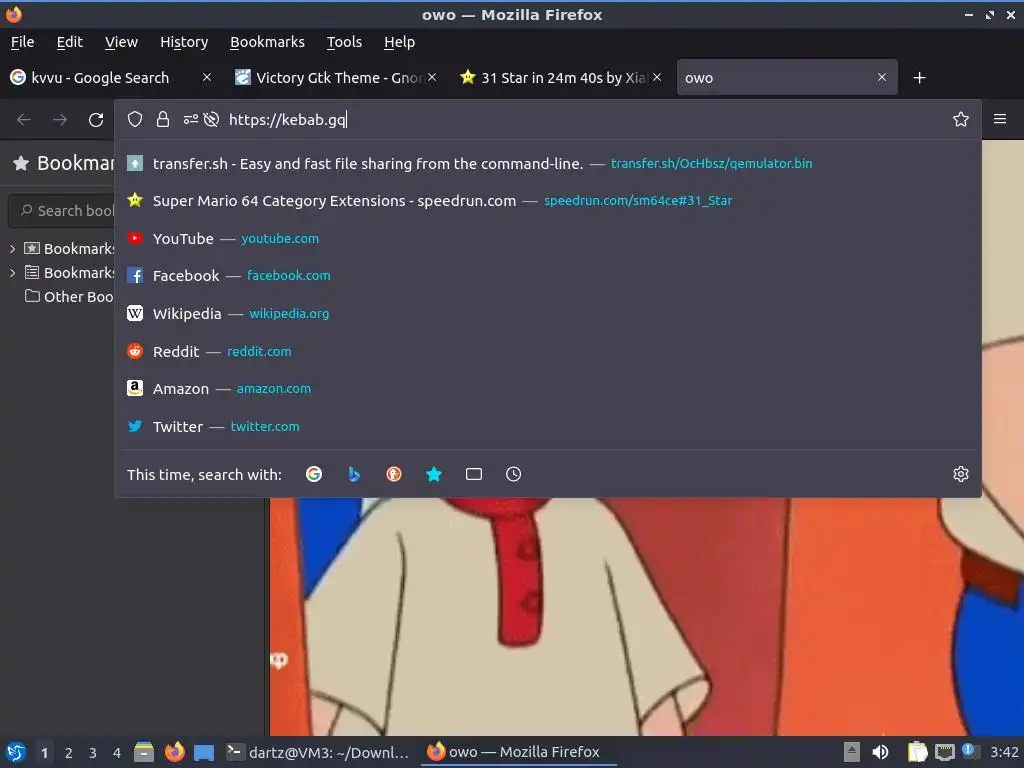Choose the Reddit suggestion
1024x768 pixels.
tap(548, 351)
